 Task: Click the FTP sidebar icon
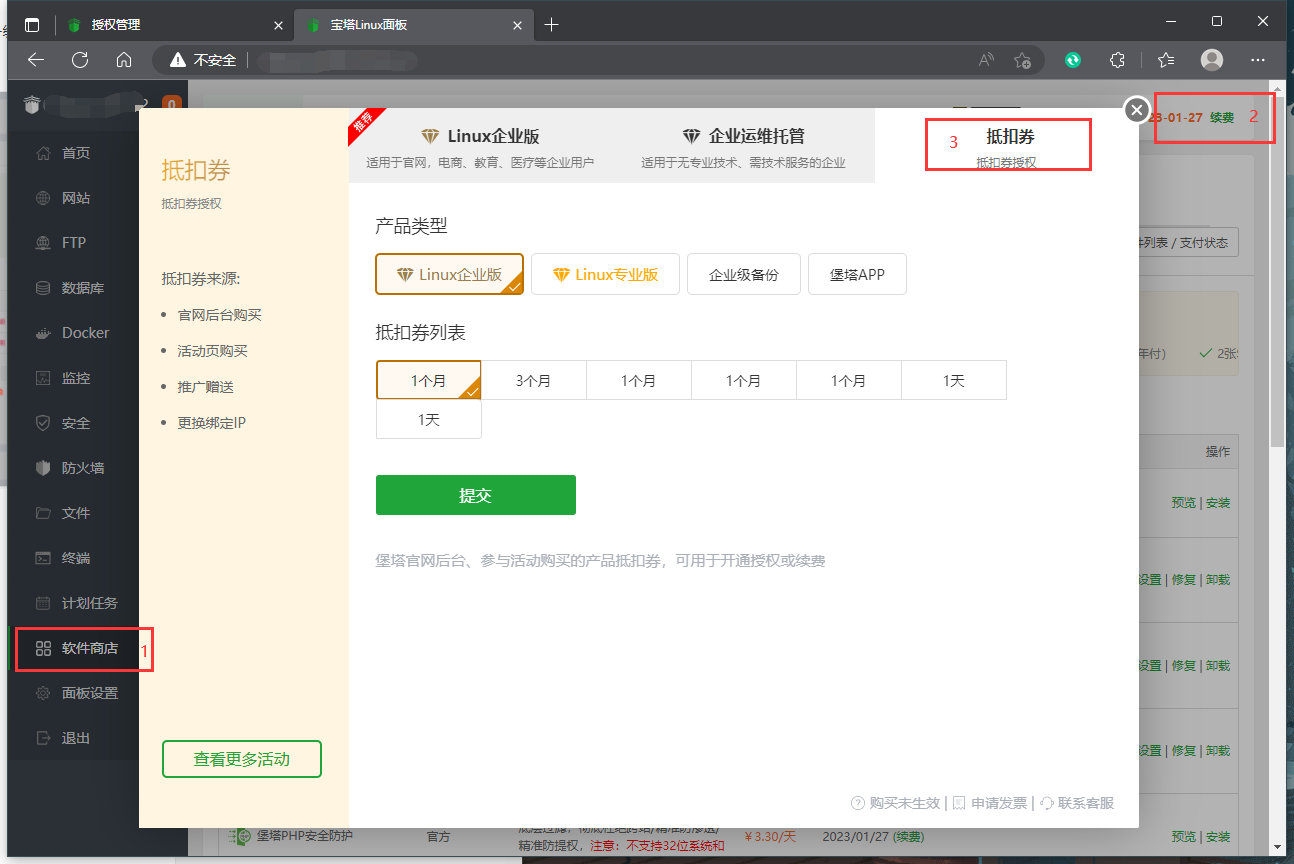pos(43,243)
